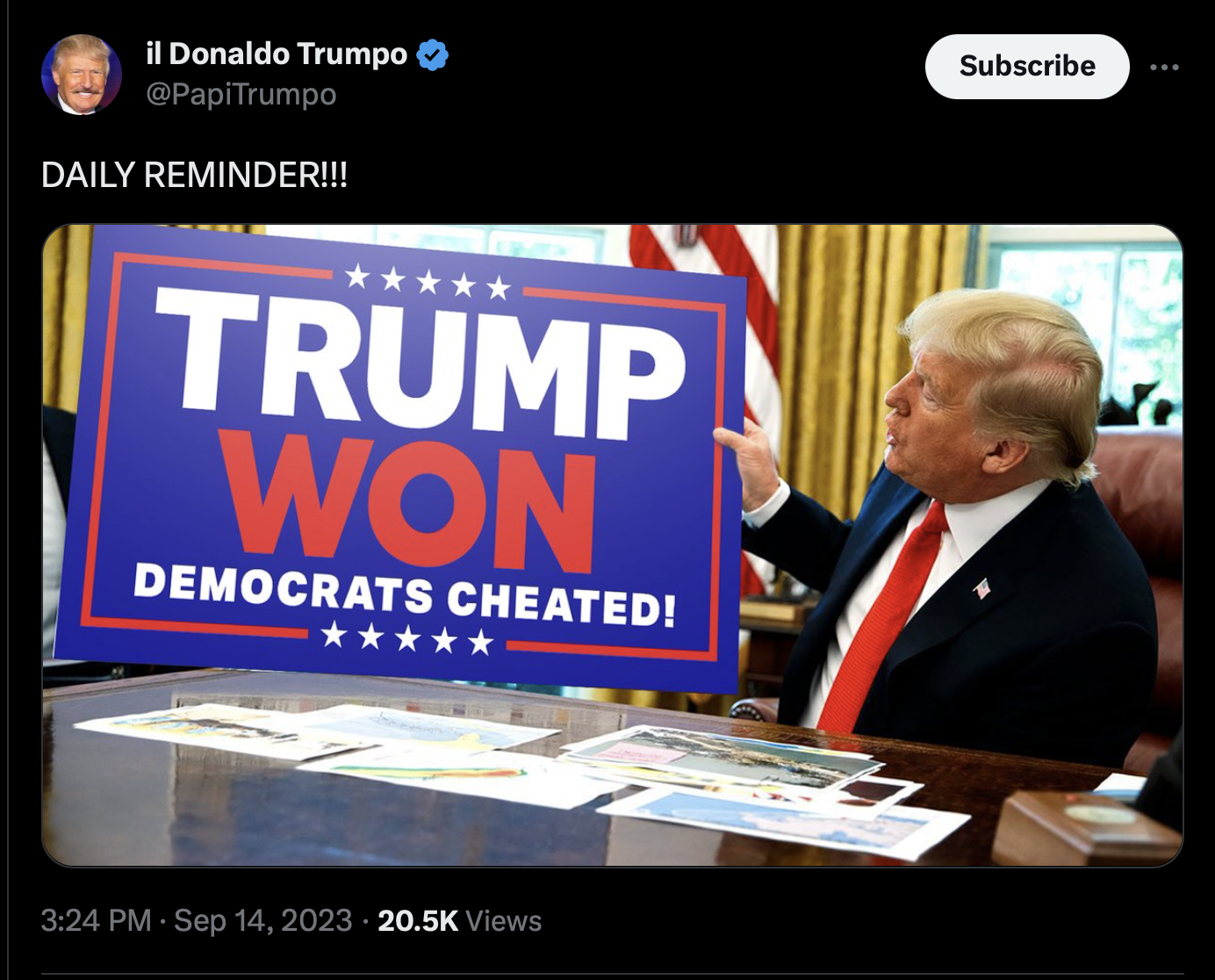Image resolution: width=1215 pixels, height=980 pixels.
Task: Open the @PapiTrumpo profile avatar
Action: coord(82,75)
